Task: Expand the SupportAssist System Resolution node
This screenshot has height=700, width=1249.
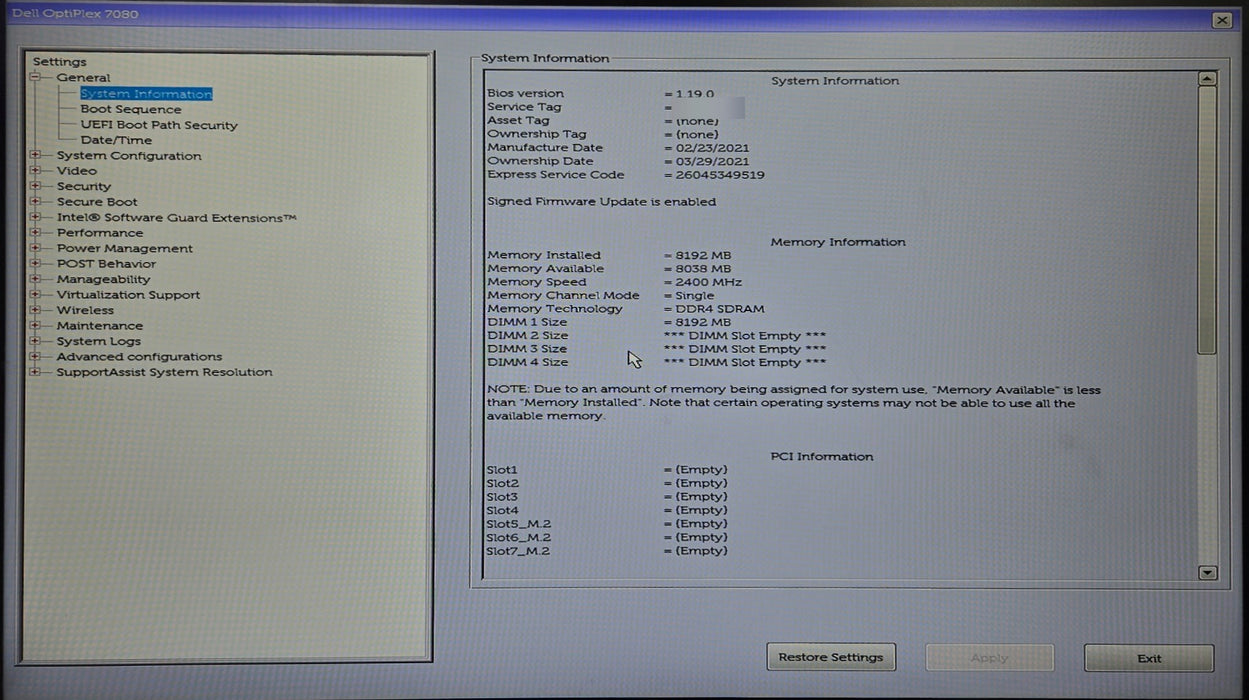Action: click(x=36, y=372)
